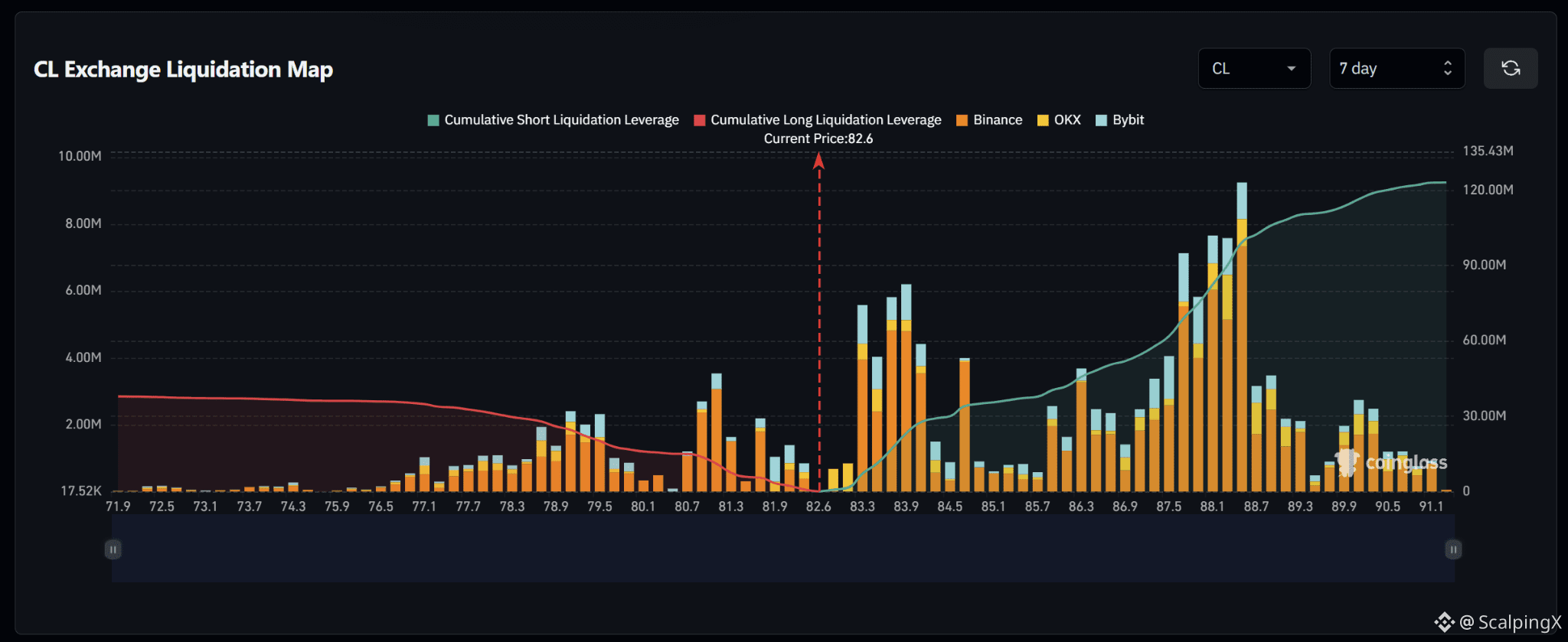Screen dimensions: 1568x642
Task: Click the refresh chart icon button
Action: tap(1510, 69)
